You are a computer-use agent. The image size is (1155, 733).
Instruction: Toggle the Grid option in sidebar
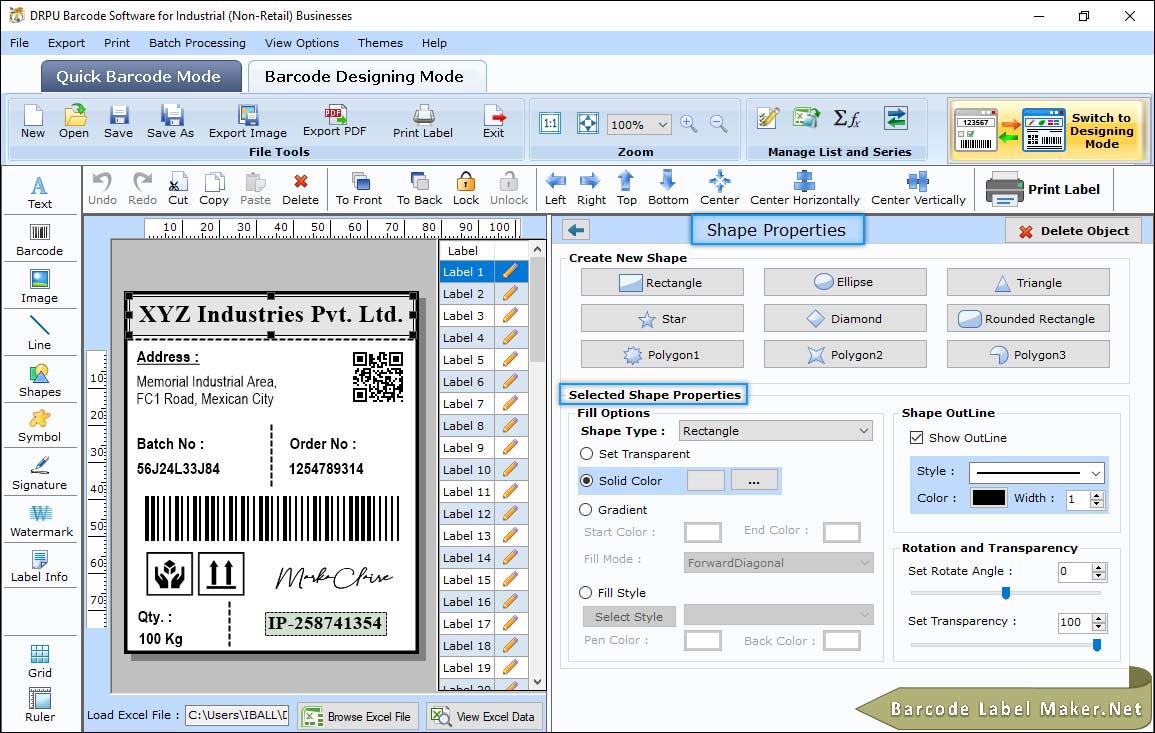click(40, 661)
